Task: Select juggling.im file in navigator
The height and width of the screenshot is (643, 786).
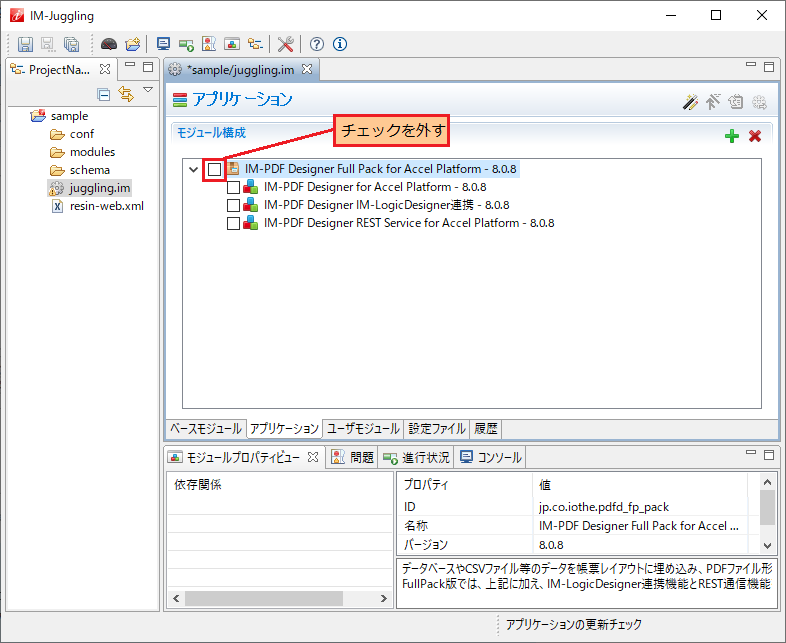Action: click(99, 188)
